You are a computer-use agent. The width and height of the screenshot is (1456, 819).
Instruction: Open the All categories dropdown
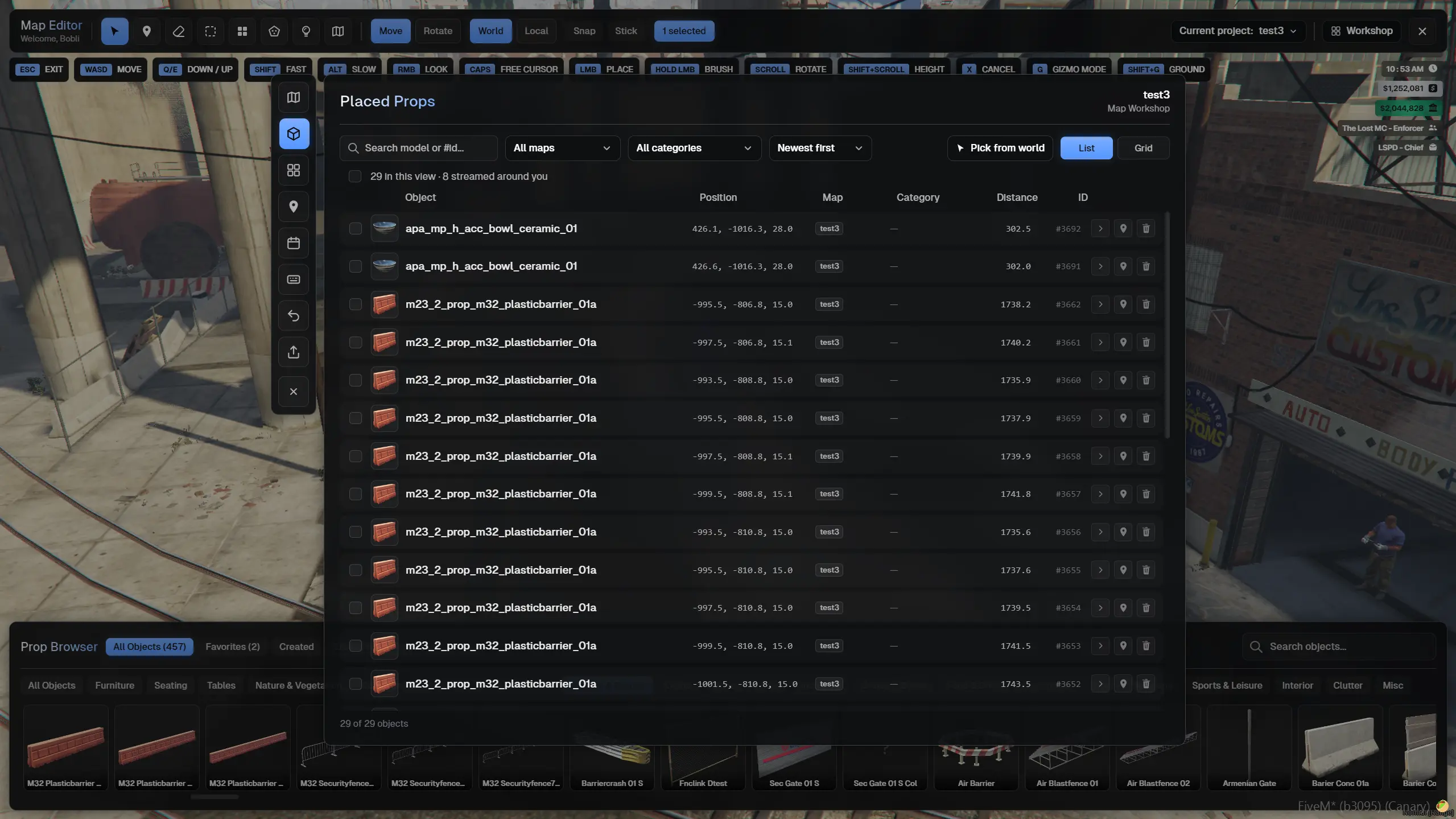coord(694,148)
